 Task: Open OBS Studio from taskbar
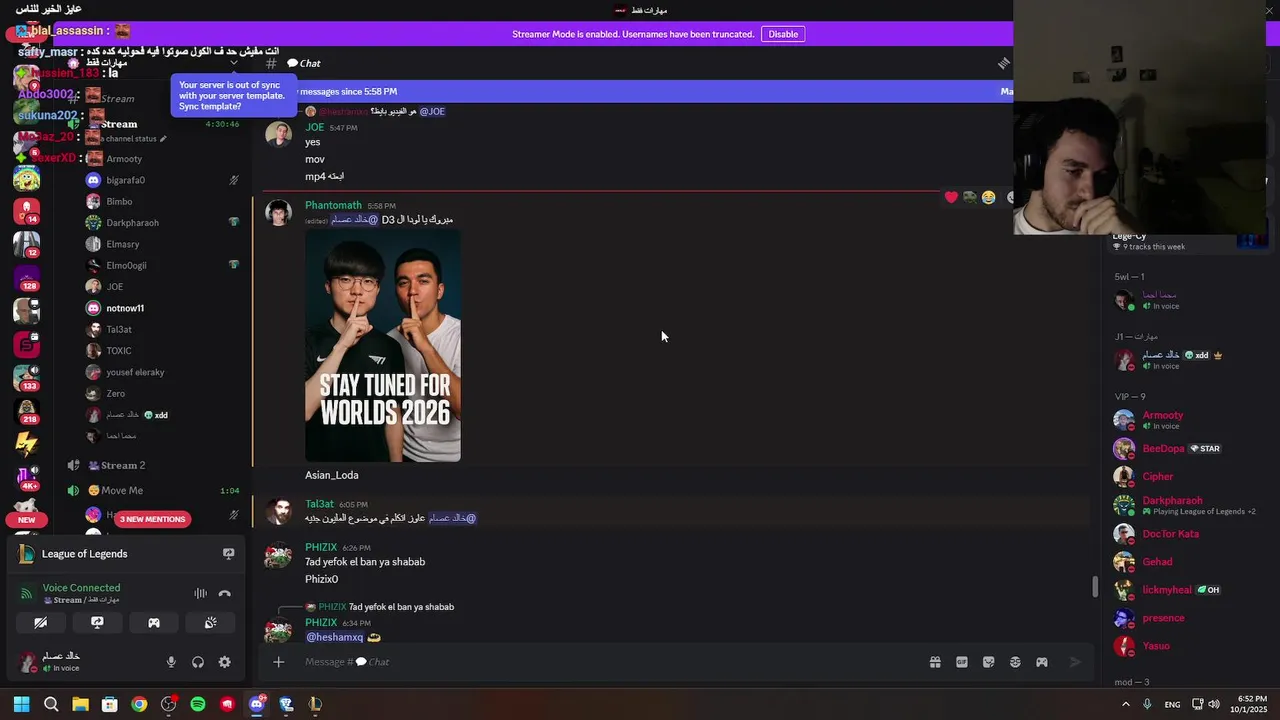(x=168, y=704)
